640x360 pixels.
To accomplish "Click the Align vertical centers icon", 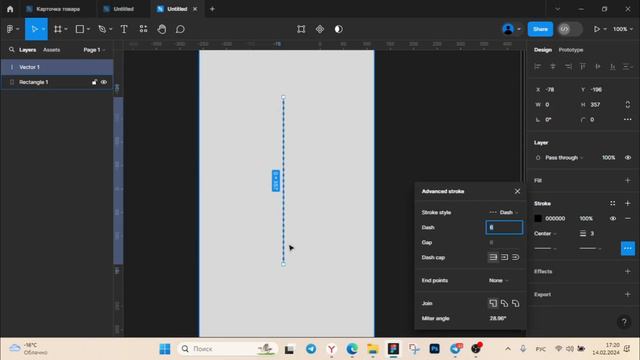I will [x=598, y=67].
